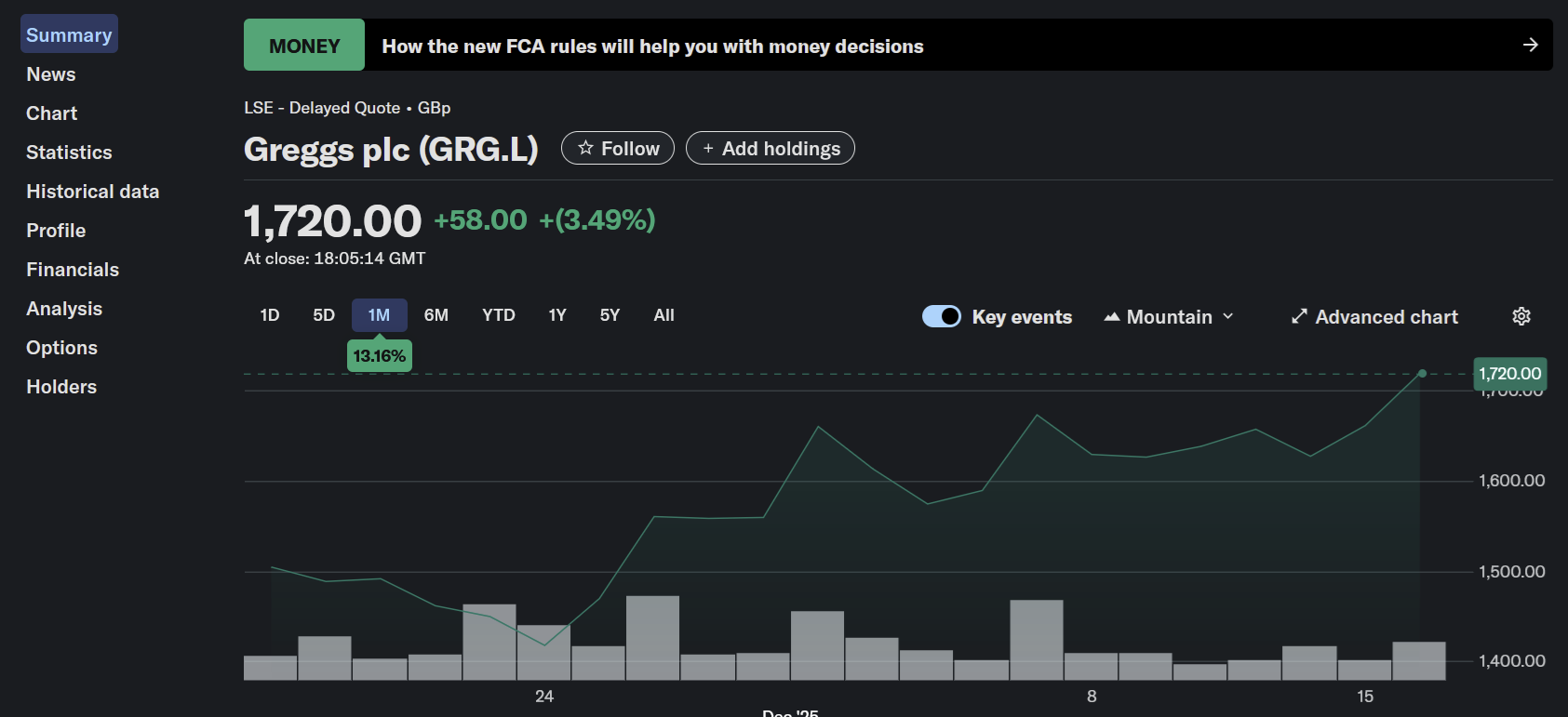Show the All time chart range

(x=664, y=315)
